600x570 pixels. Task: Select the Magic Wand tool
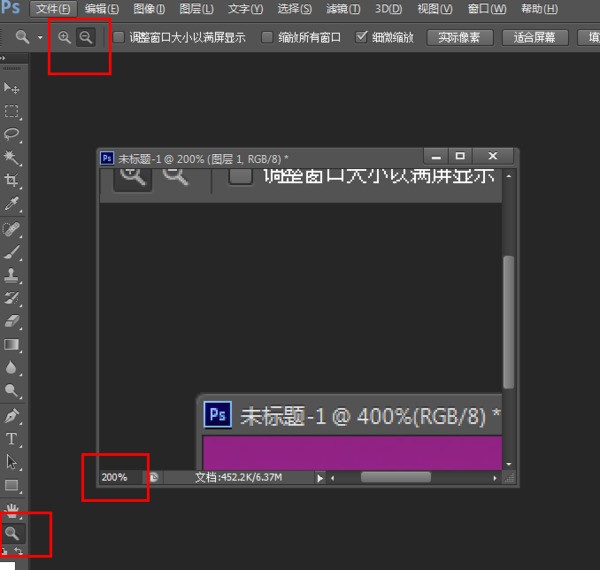tap(11, 157)
